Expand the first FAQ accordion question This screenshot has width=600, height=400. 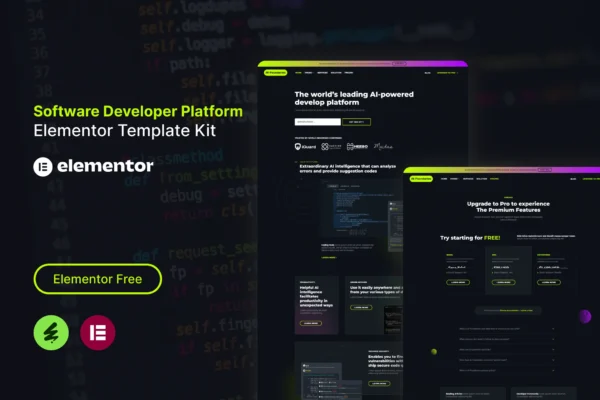[x=507, y=329]
